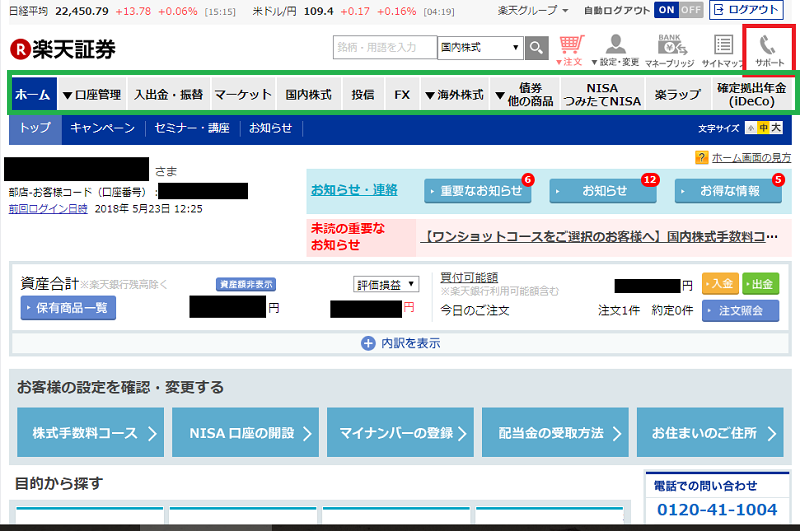Click the phone number 0120-41-1004

[717, 509]
